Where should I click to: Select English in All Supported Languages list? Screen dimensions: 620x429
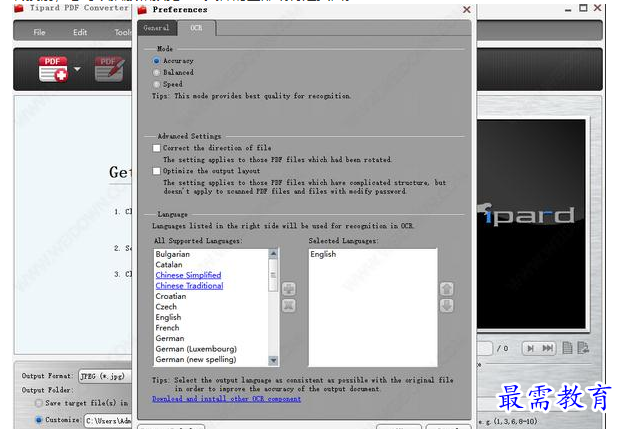[x=168, y=317]
